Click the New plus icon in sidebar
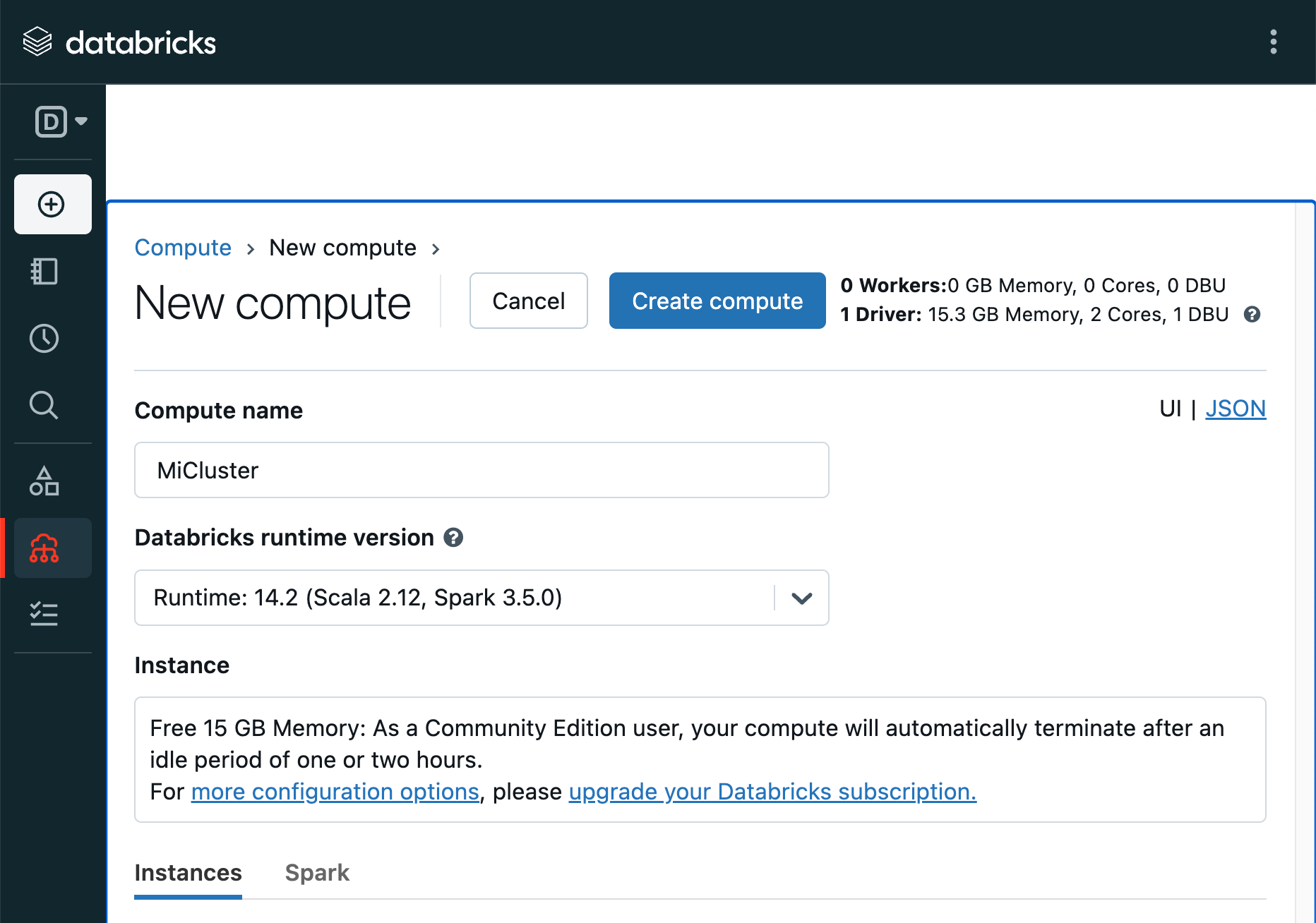The image size is (1316, 923). (52, 204)
